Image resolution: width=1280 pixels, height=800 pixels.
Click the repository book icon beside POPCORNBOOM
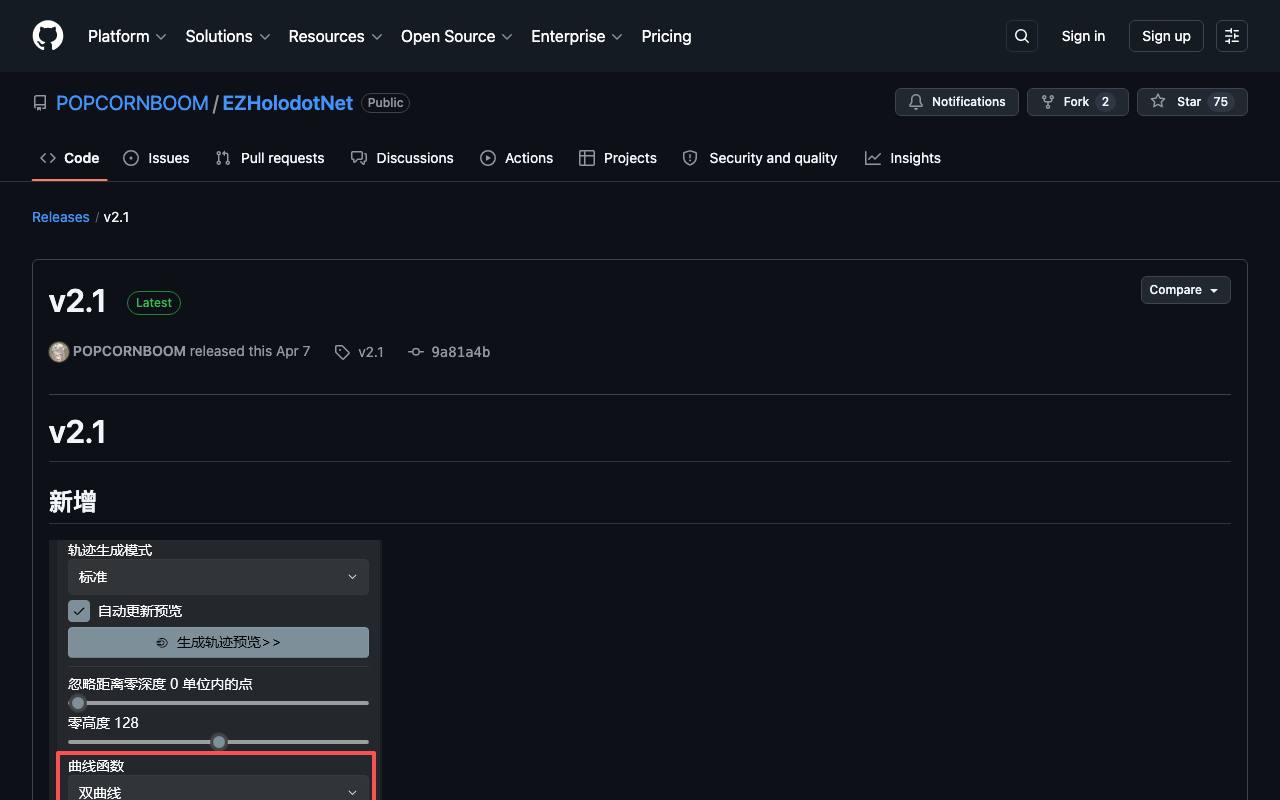tap(40, 103)
